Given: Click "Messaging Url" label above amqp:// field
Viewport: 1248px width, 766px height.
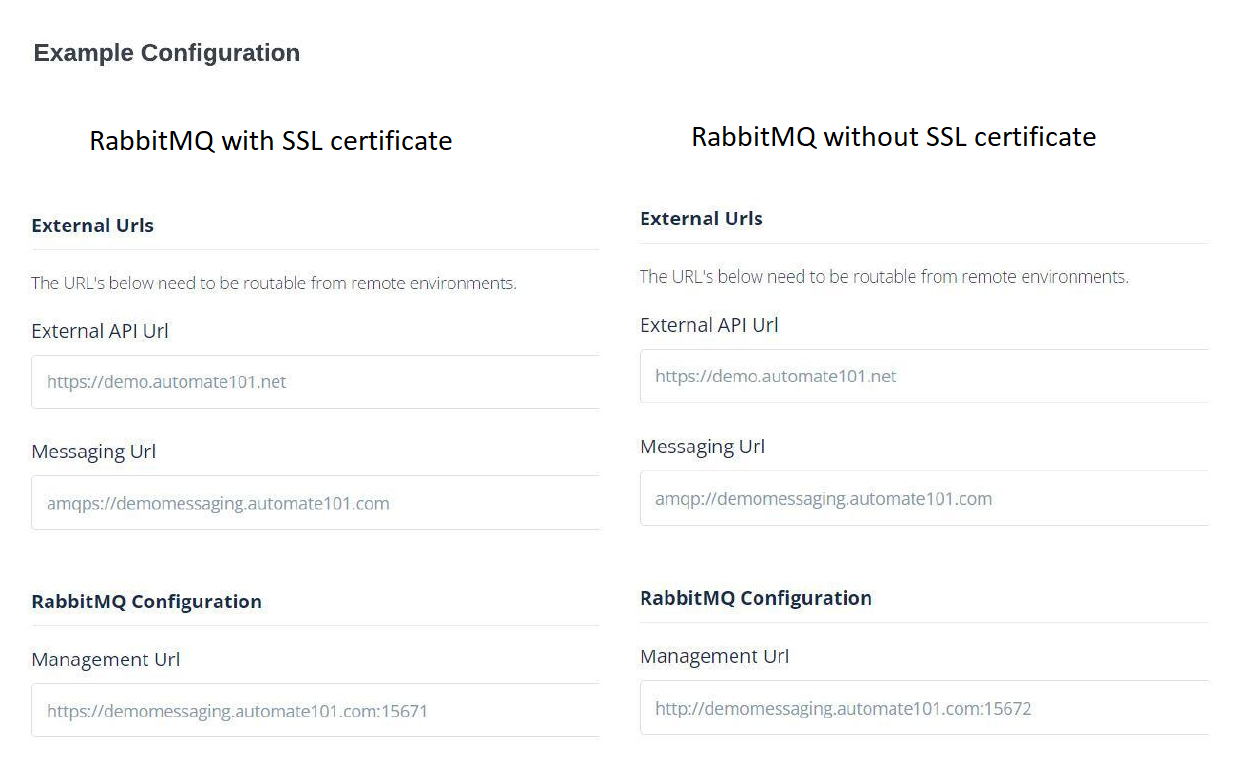Looking at the screenshot, I should click(702, 447).
